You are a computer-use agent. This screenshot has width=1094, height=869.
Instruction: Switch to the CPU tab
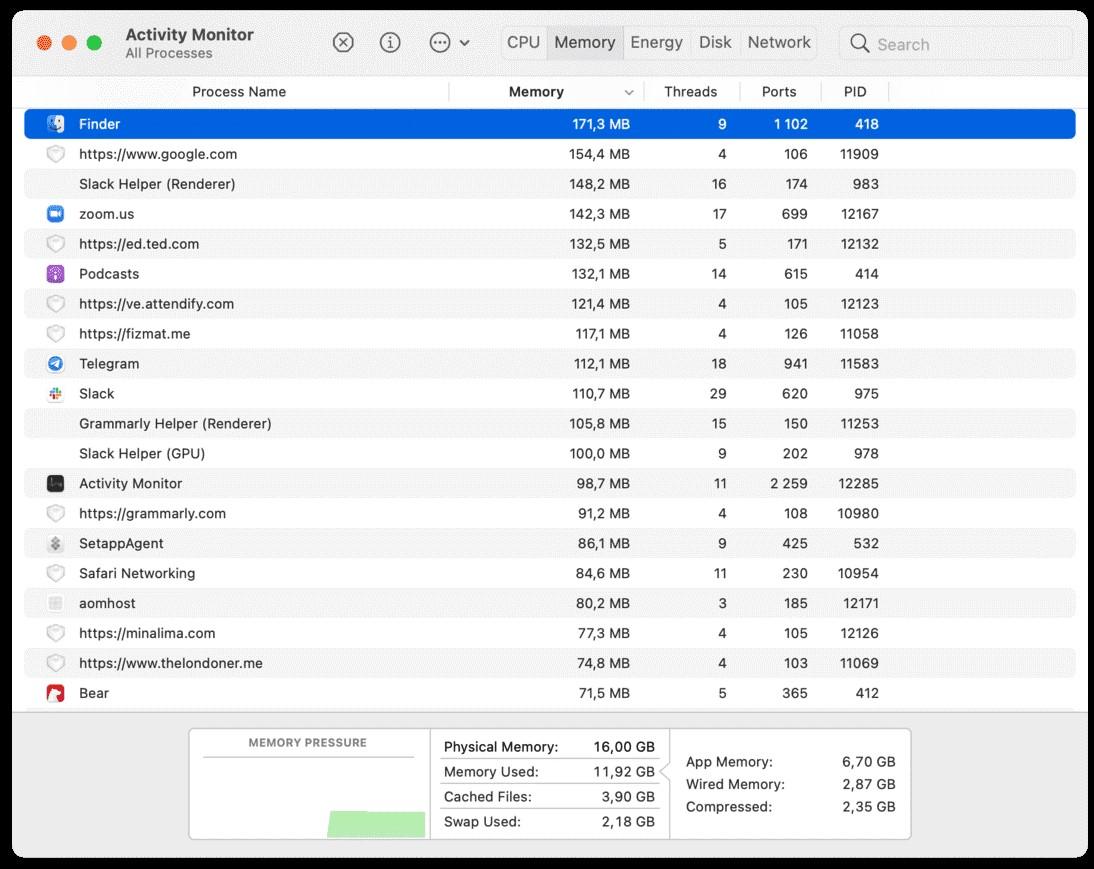pos(523,43)
